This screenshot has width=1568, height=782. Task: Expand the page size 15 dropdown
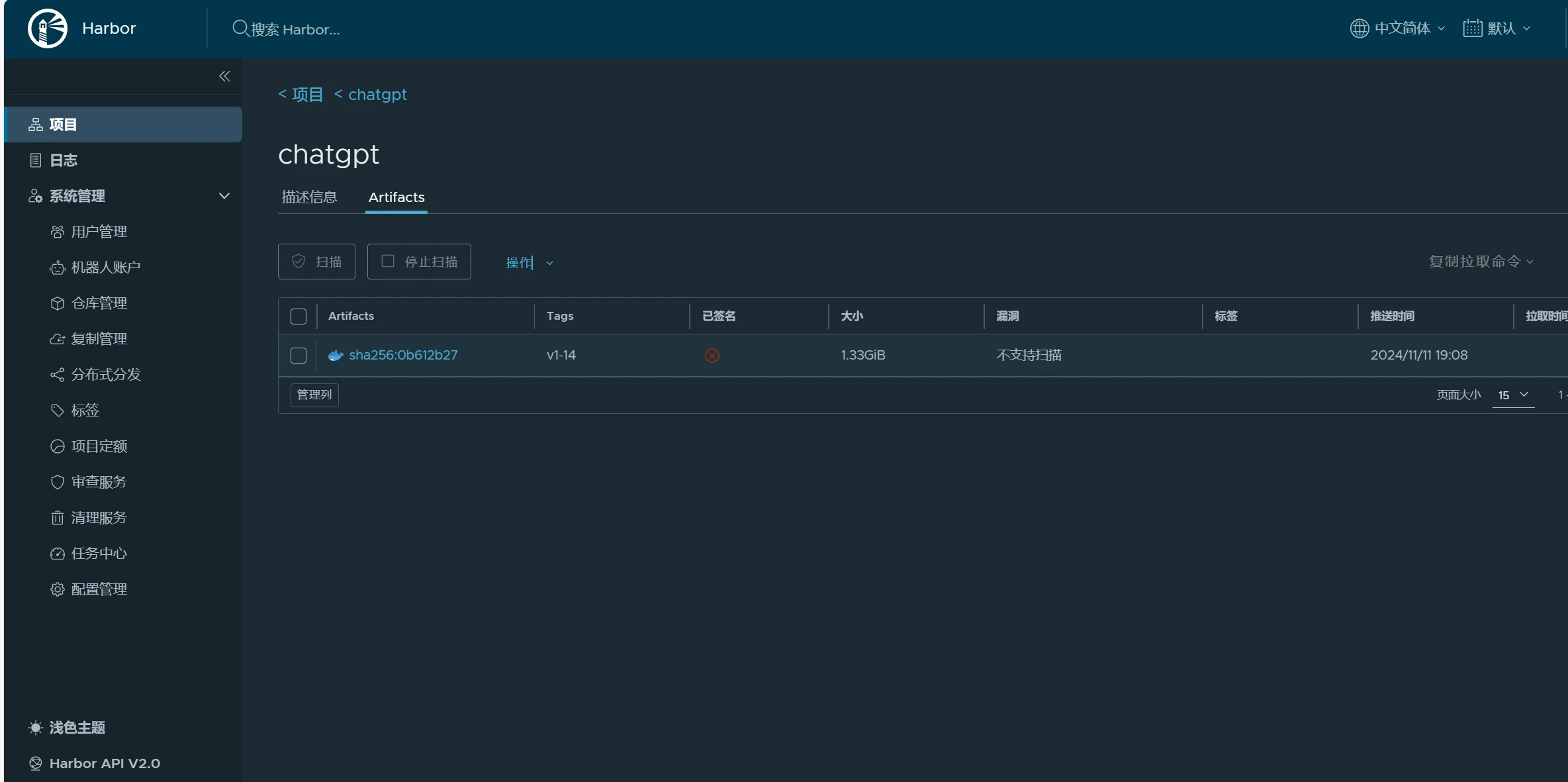1513,395
